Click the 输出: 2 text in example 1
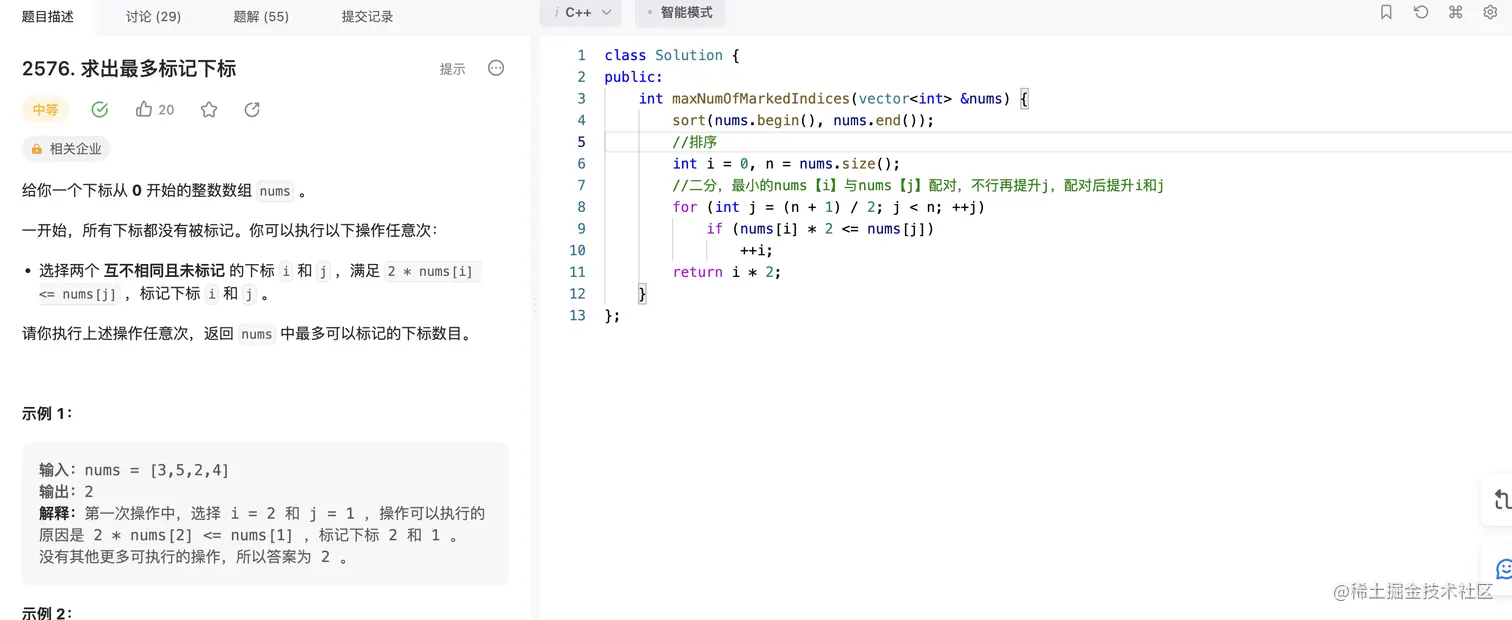 [x=67, y=492]
